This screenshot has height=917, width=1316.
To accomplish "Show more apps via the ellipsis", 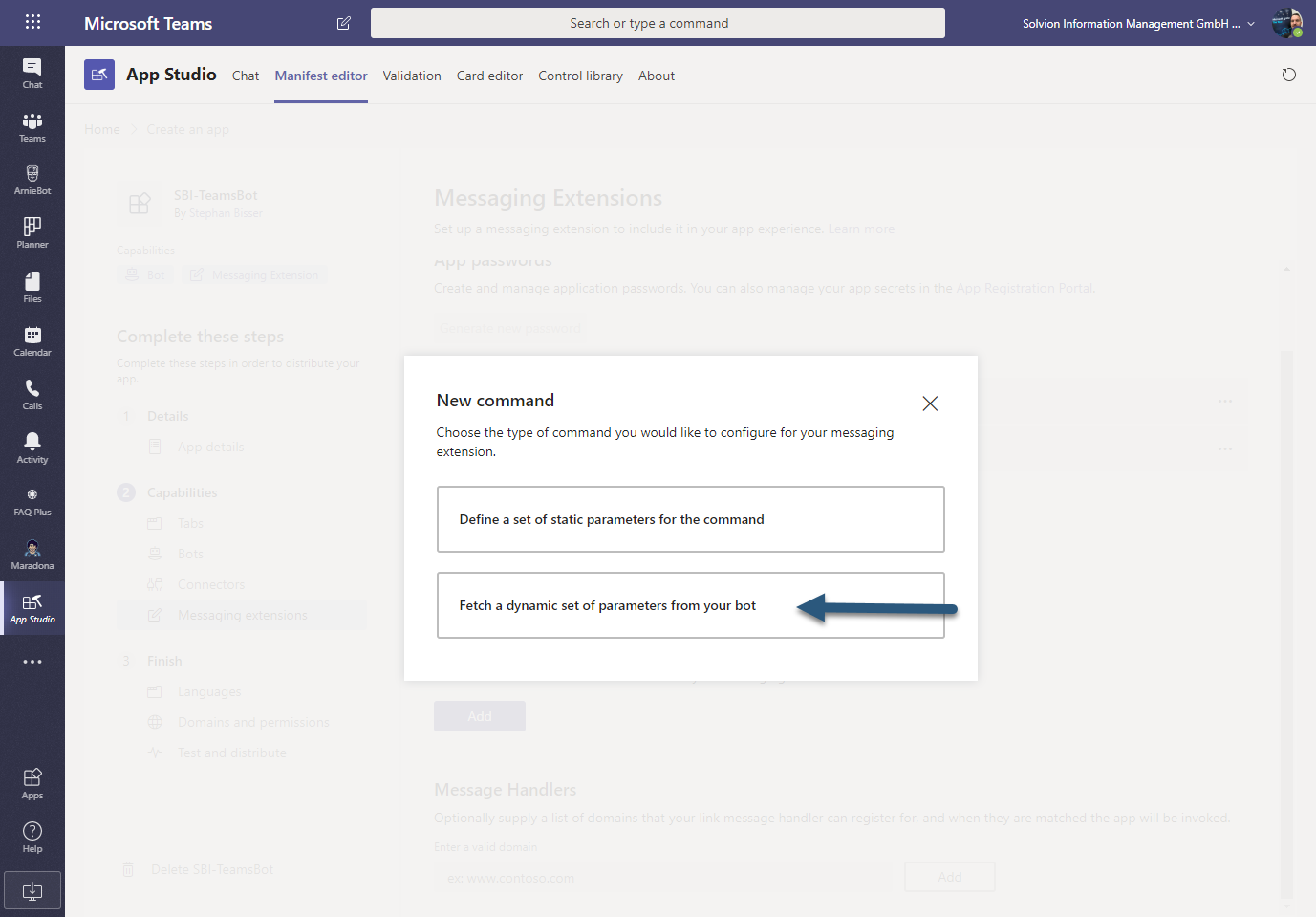I will pyautogui.click(x=32, y=662).
